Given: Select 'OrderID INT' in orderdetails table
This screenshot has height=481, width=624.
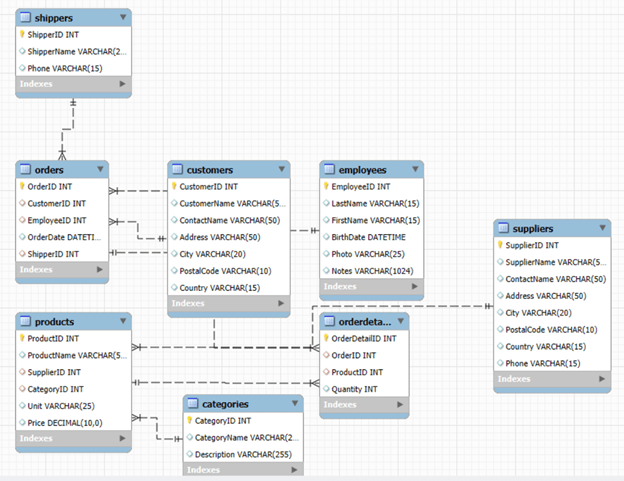Looking at the screenshot, I should 353,355.
